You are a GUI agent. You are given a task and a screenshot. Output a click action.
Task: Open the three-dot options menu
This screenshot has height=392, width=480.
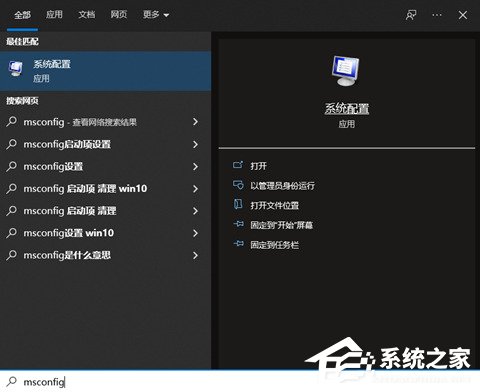pyautogui.click(x=437, y=15)
